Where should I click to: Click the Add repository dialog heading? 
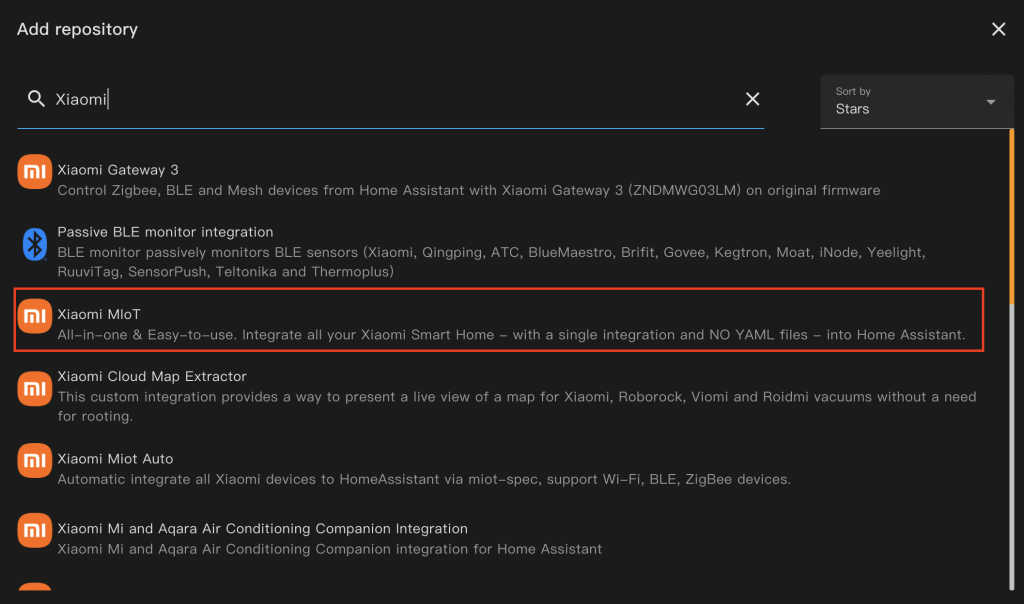click(77, 29)
